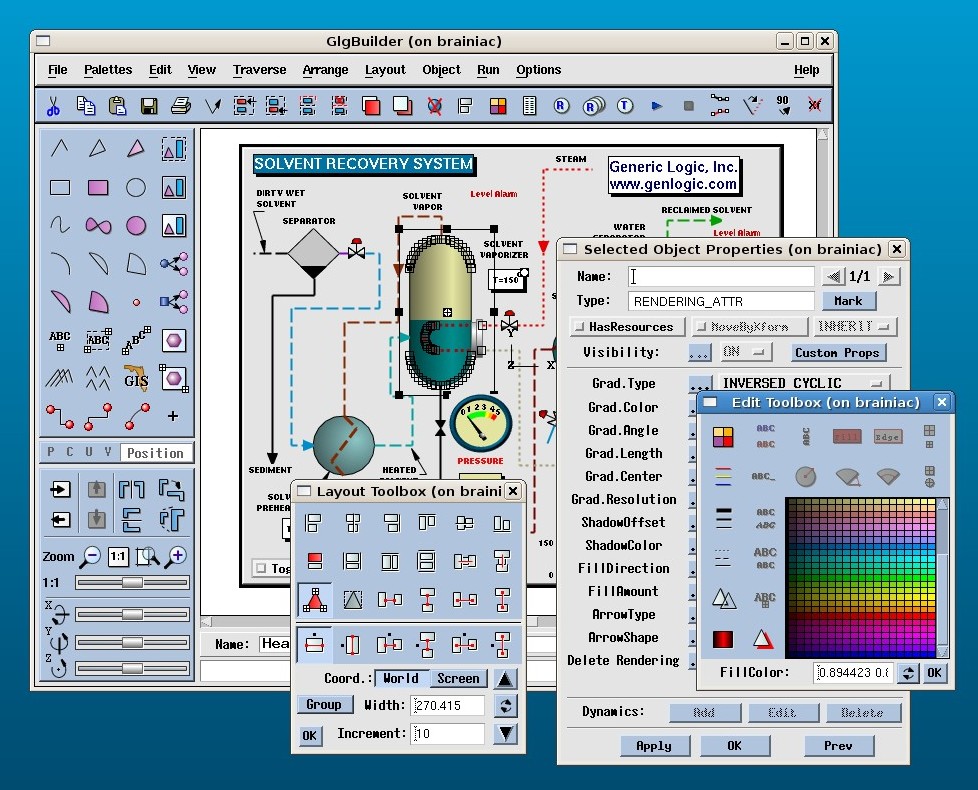Click the Print icon in the toolbar
978x790 pixels.
[180, 105]
